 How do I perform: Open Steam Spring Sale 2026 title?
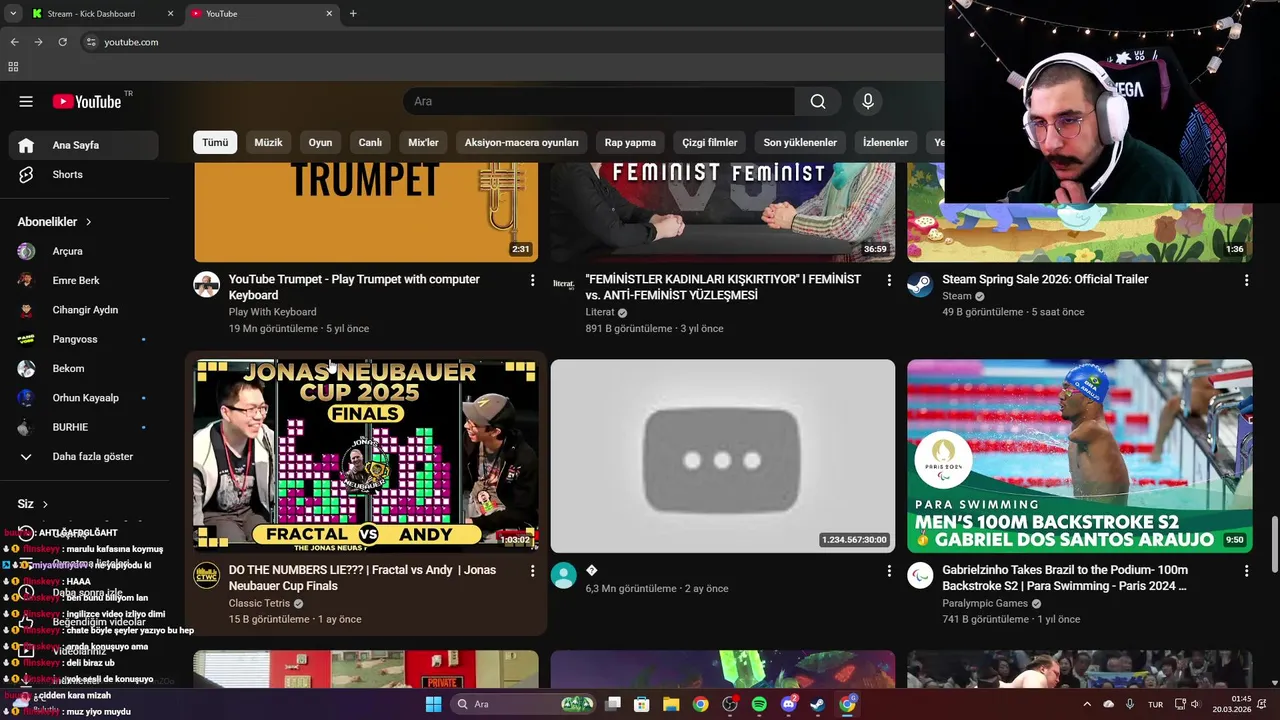1045,279
